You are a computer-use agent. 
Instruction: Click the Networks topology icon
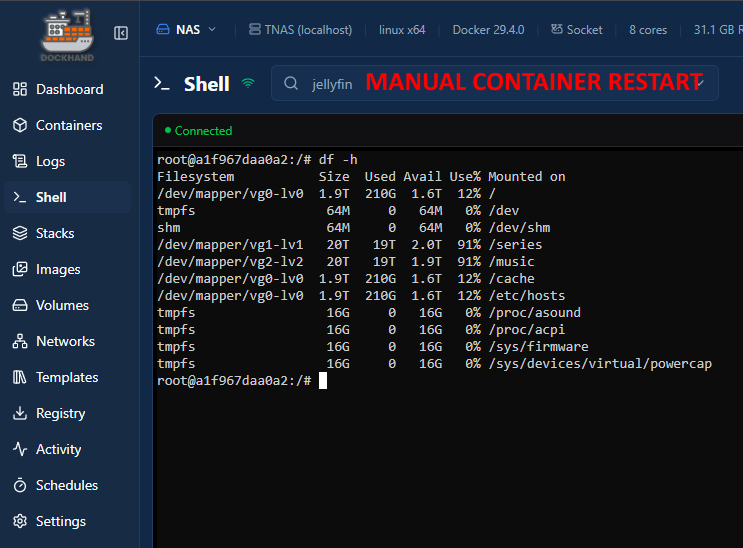tap(20, 341)
